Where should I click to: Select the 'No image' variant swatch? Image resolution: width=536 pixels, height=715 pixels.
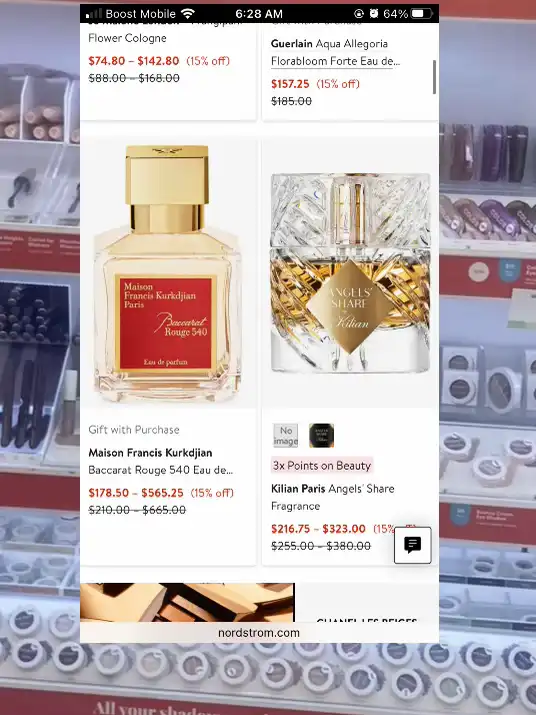(x=286, y=435)
